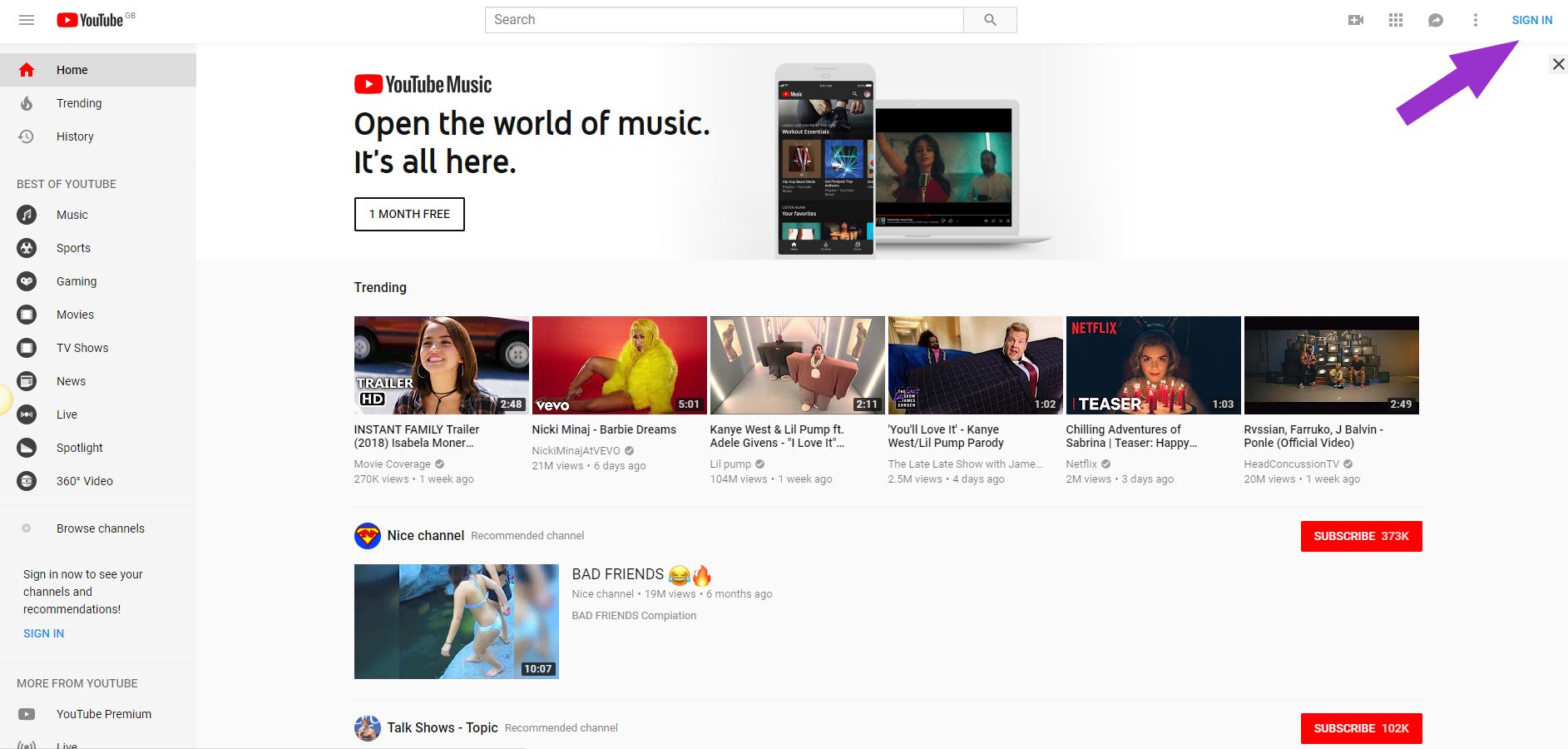Click Nicki Minaj - Barbie Dreams title
This screenshot has height=749, width=1568.
click(x=604, y=429)
